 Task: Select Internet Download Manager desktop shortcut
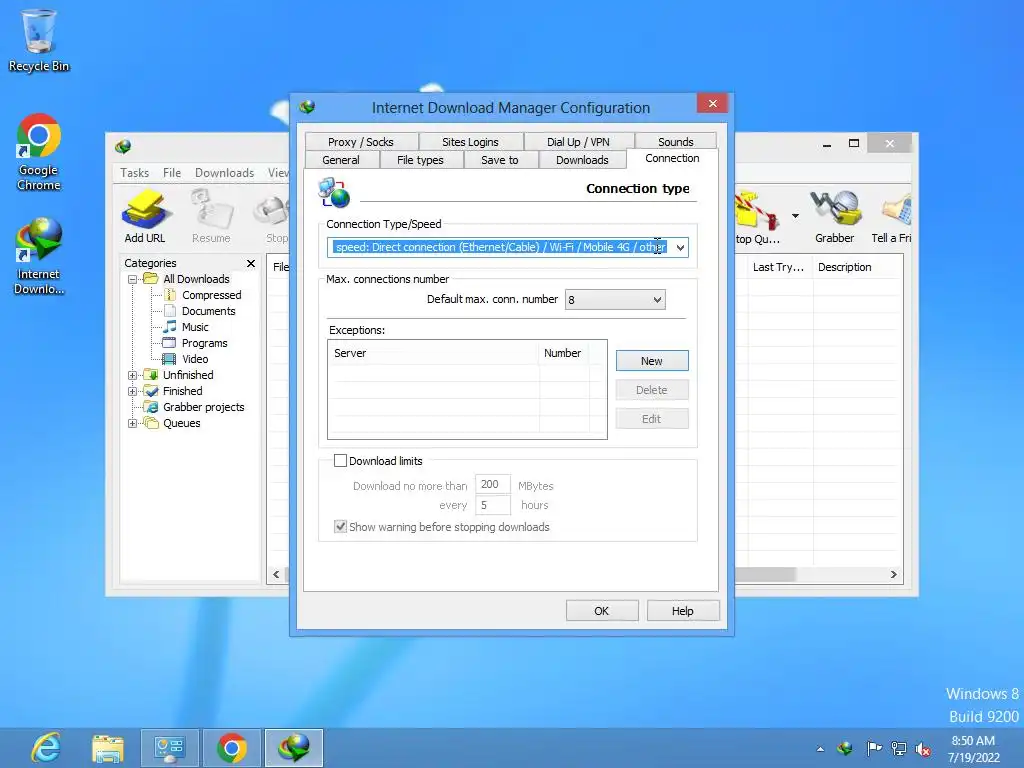tap(39, 256)
